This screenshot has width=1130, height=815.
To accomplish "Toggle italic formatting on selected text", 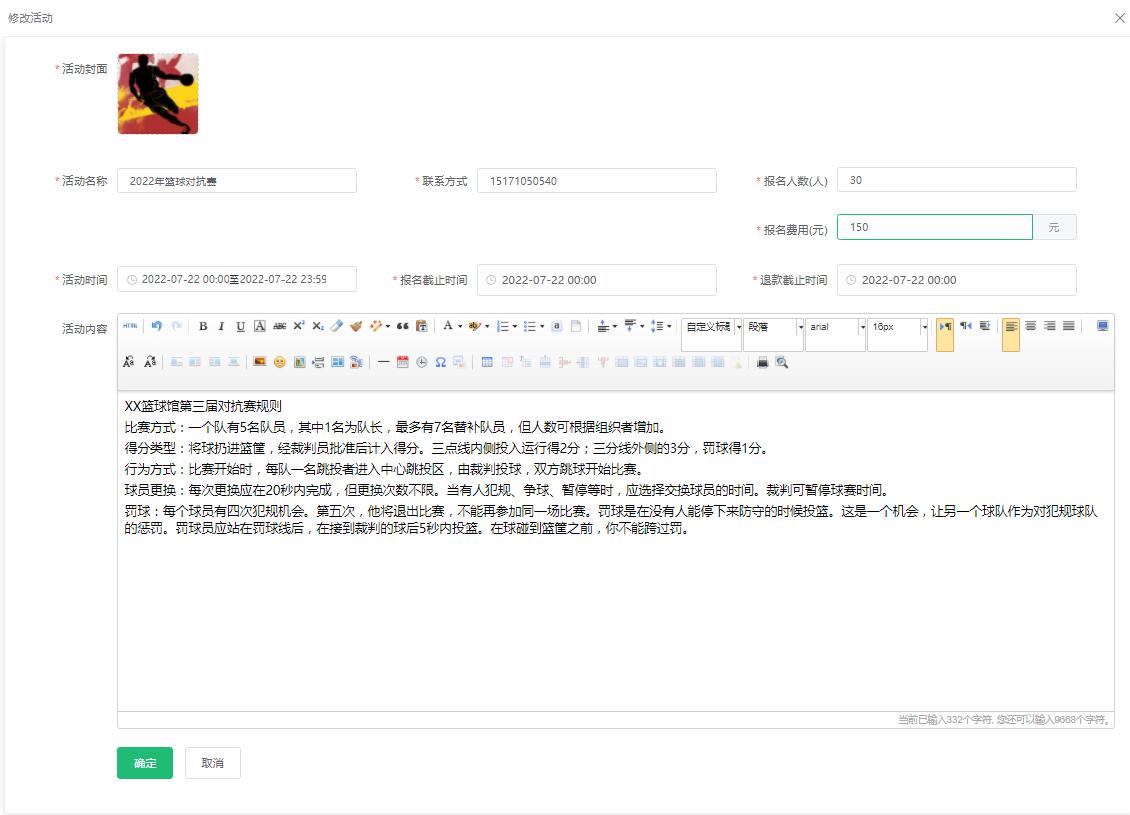I will click(221, 327).
